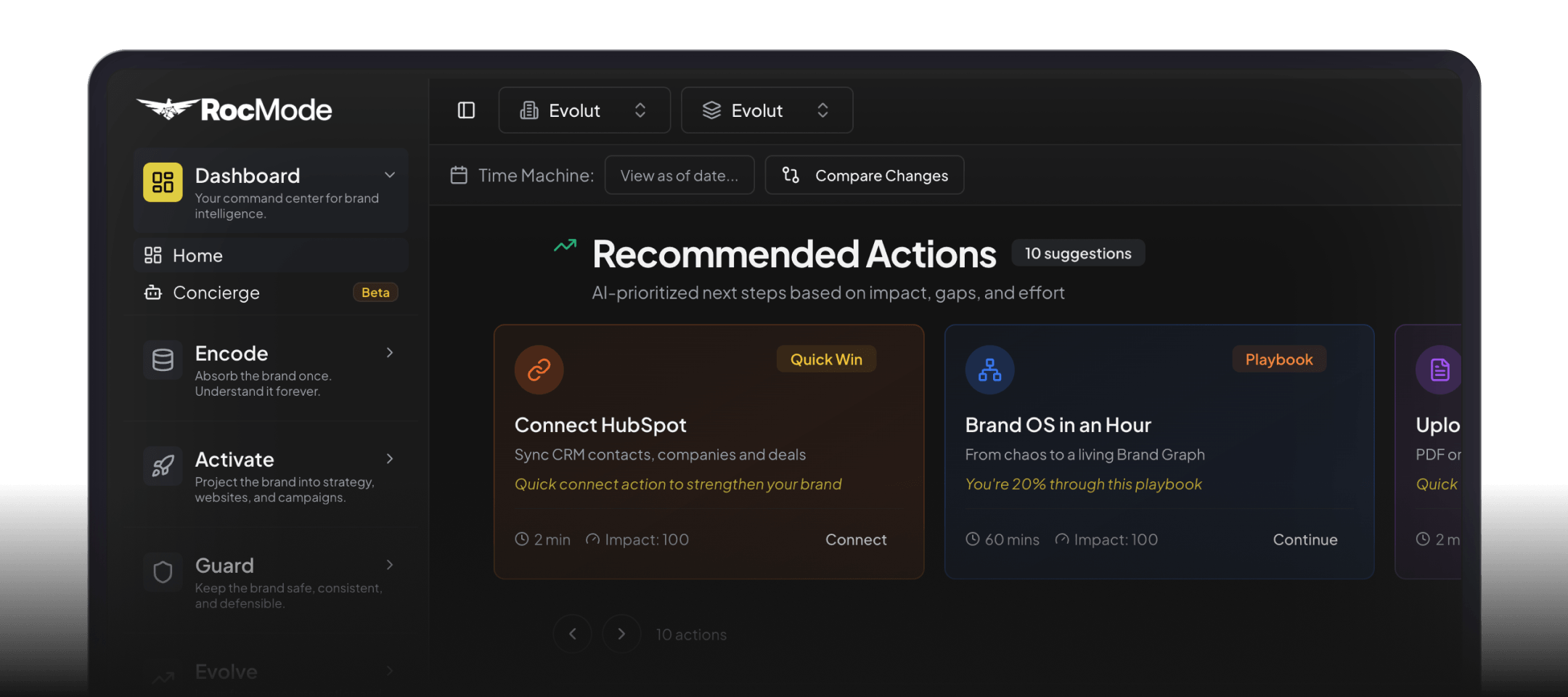Screen dimensions: 1568x697
Task: Click the Compare Changes button
Action: 865,175
